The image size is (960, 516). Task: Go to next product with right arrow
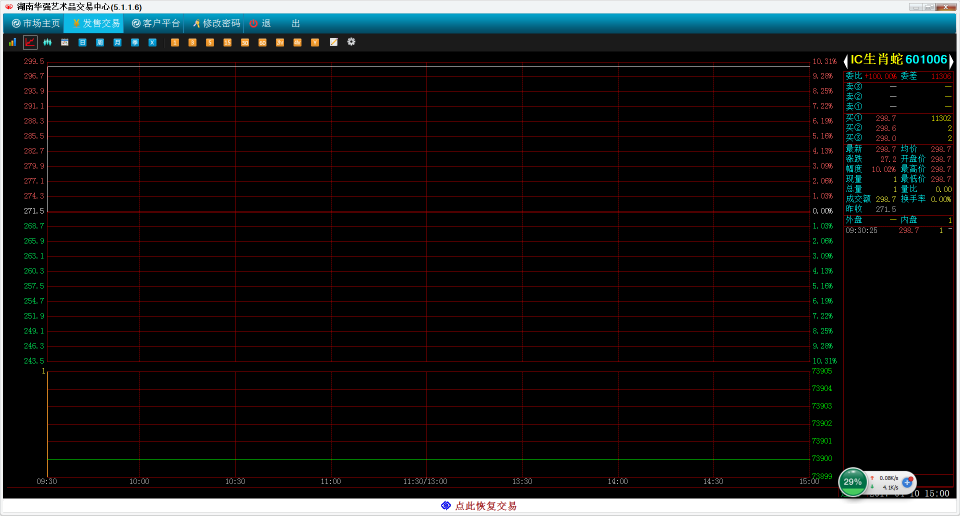click(x=951, y=60)
